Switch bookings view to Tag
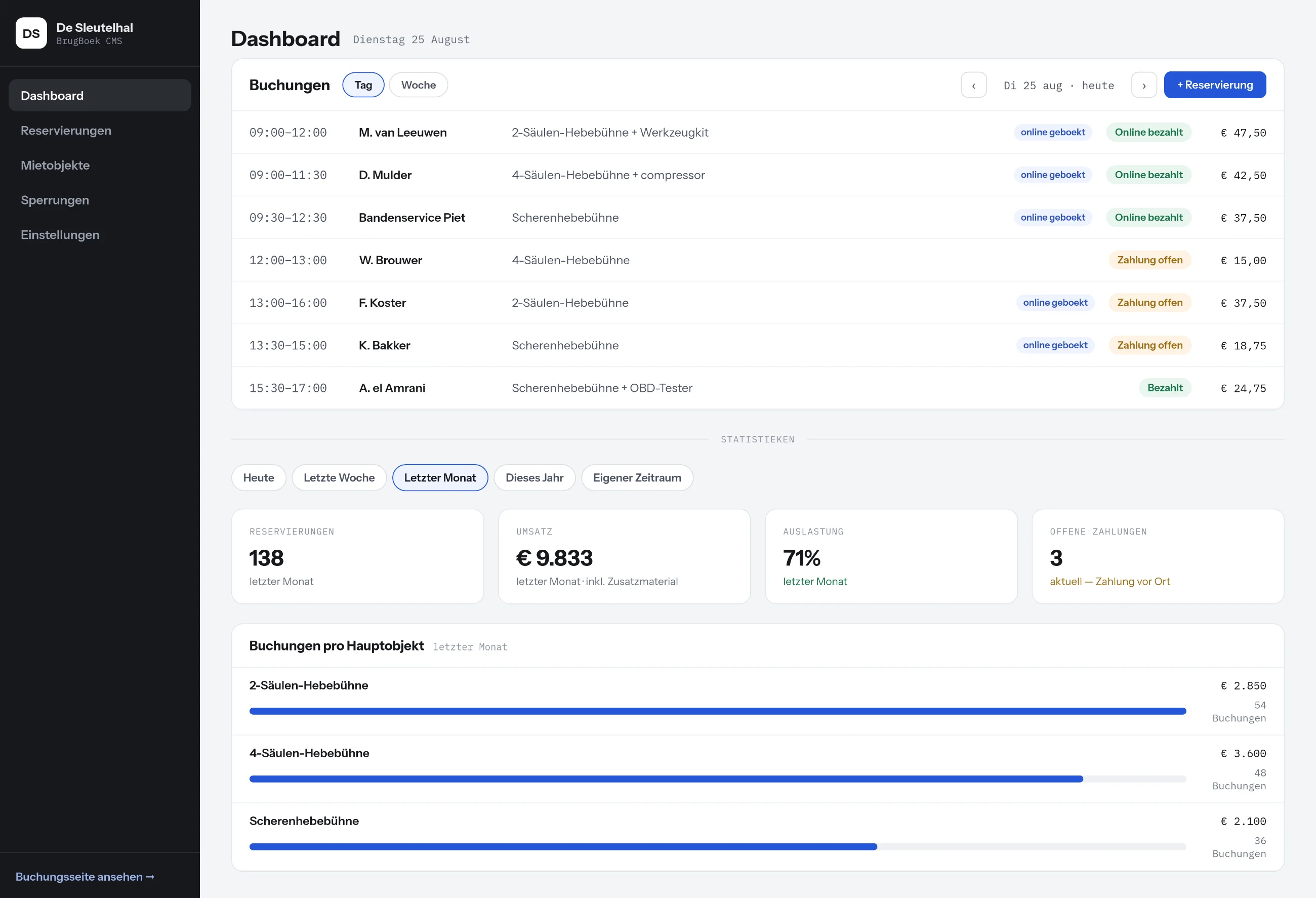This screenshot has height=898, width=1316. tap(363, 85)
